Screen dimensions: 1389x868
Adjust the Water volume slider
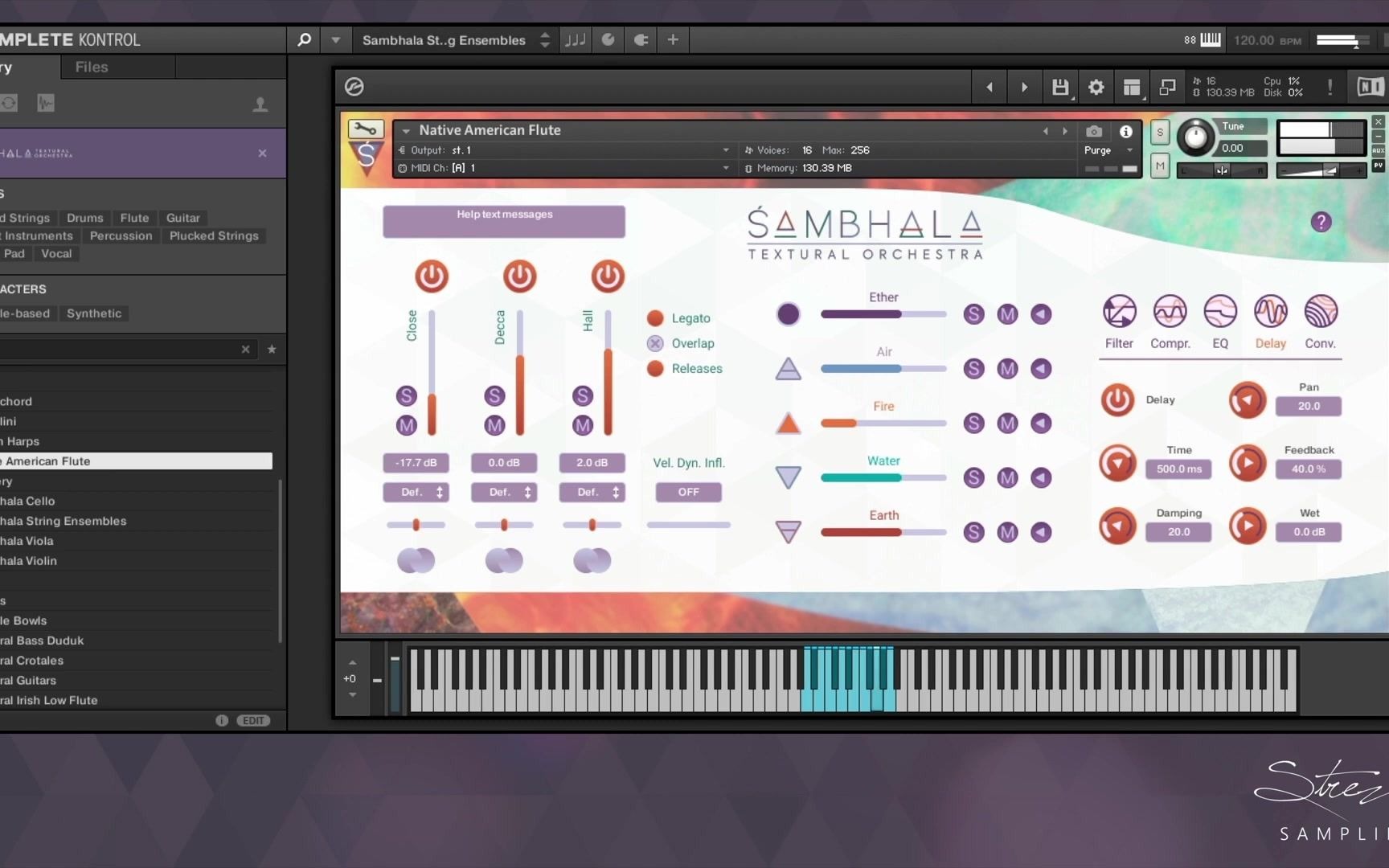[x=883, y=477]
